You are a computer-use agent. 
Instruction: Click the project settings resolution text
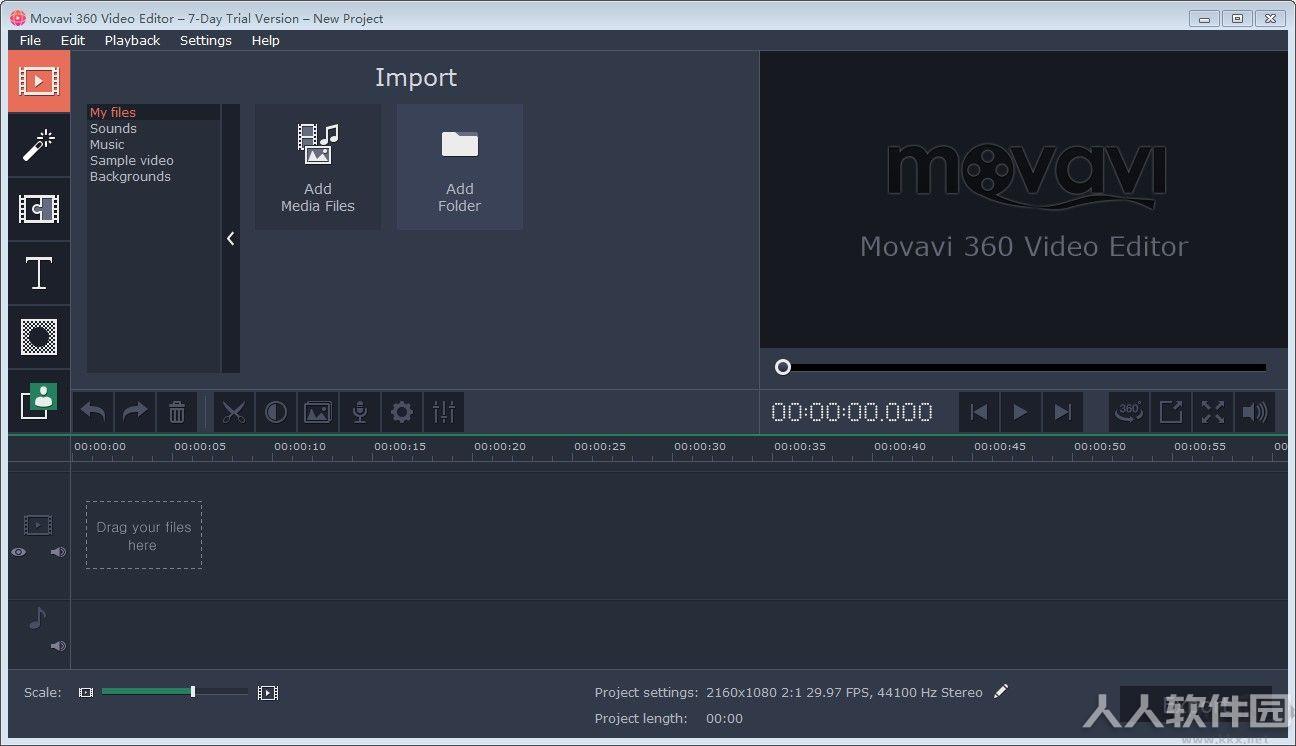coord(844,692)
